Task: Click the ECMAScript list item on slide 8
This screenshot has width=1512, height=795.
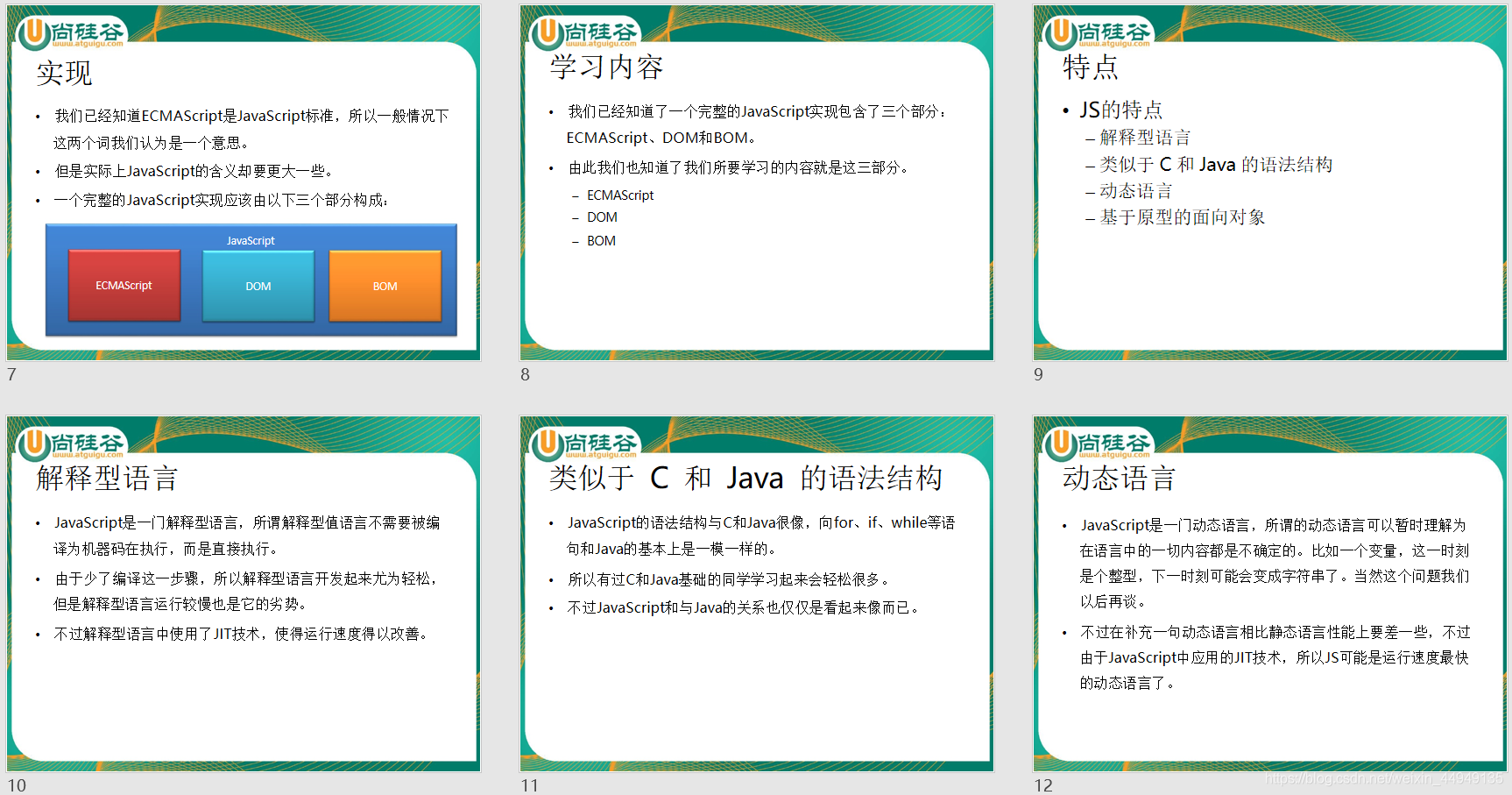Action: [620, 195]
